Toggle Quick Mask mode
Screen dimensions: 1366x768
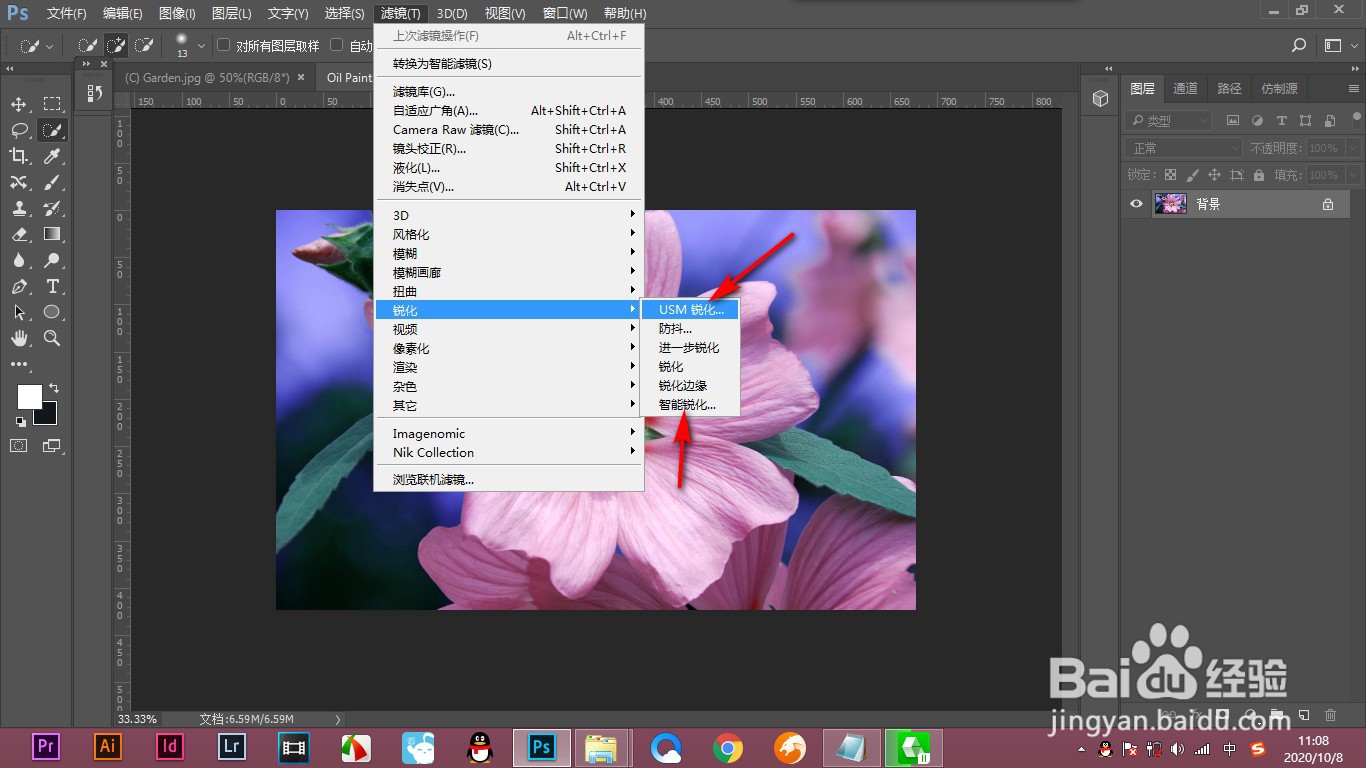[x=19, y=445]
